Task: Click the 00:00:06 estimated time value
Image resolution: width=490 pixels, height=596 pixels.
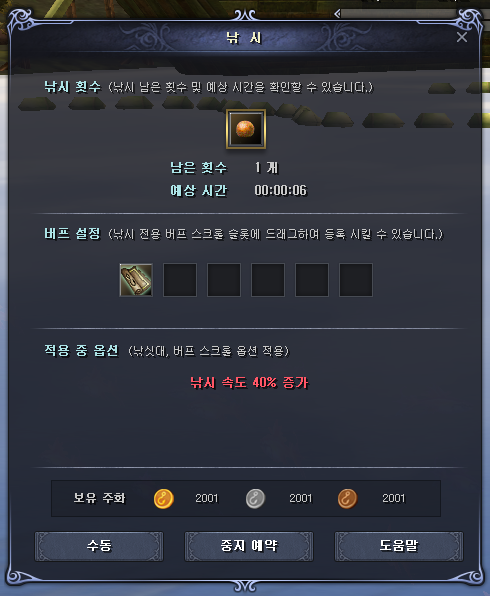Action: click(281, 190)
